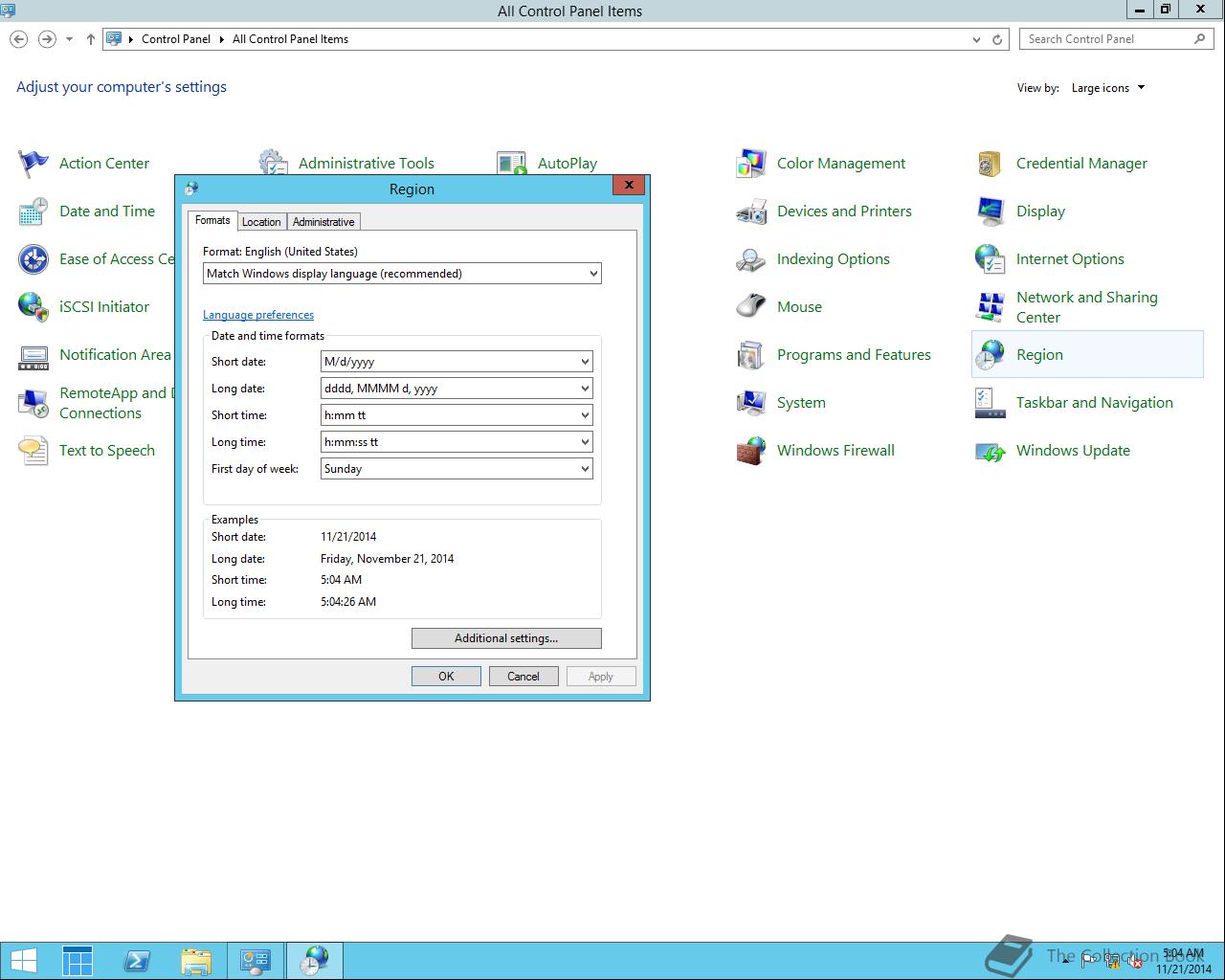The image size is (1225, 980).
Task: Click the Credential Manager icon
Action: [x=990, y=164]
